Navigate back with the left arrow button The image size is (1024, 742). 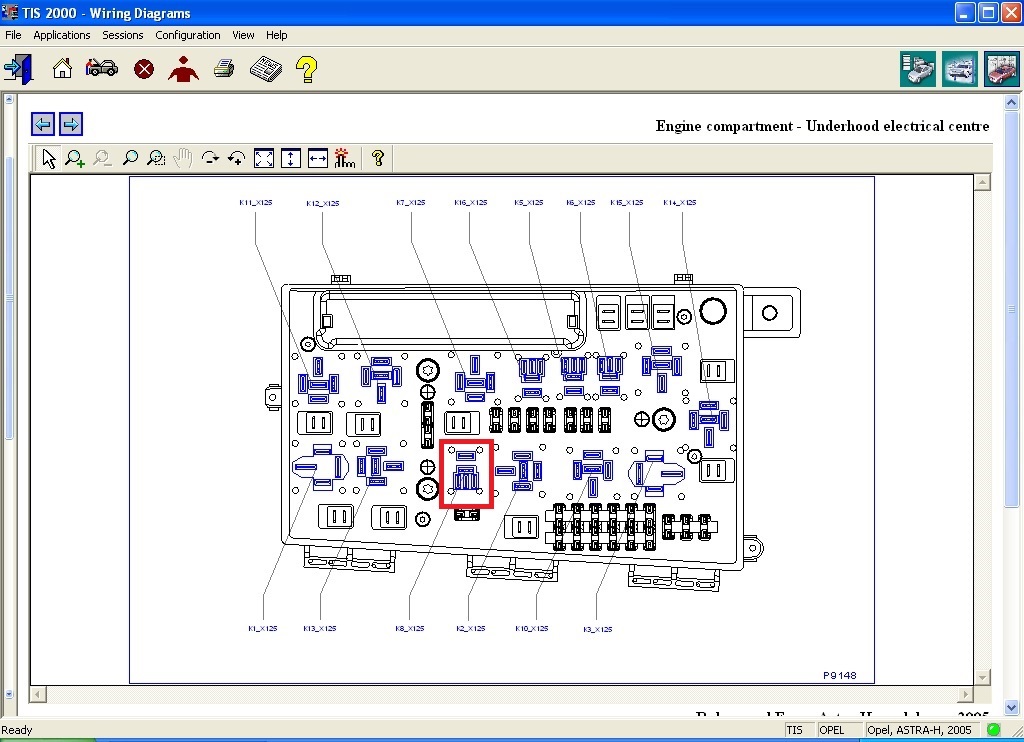(43, 124)
